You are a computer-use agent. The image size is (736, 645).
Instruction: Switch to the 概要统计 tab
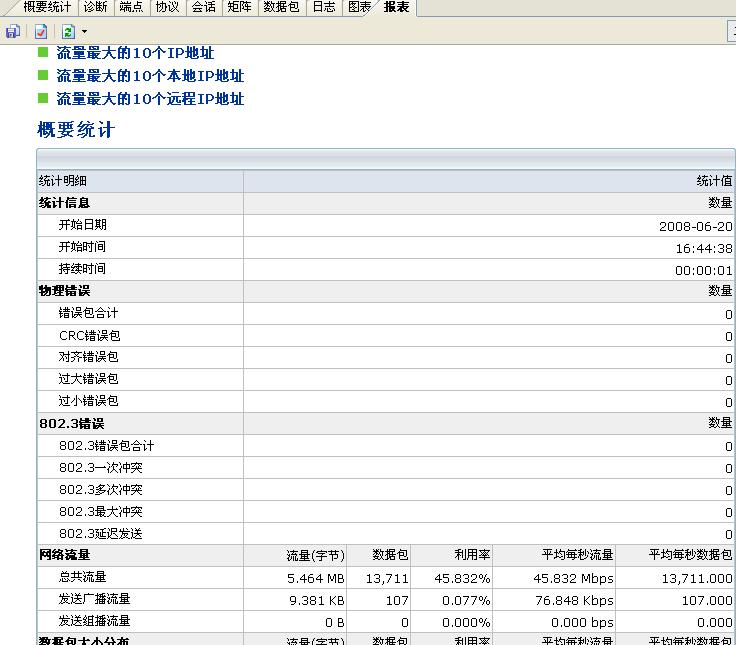tap(47, 7)
